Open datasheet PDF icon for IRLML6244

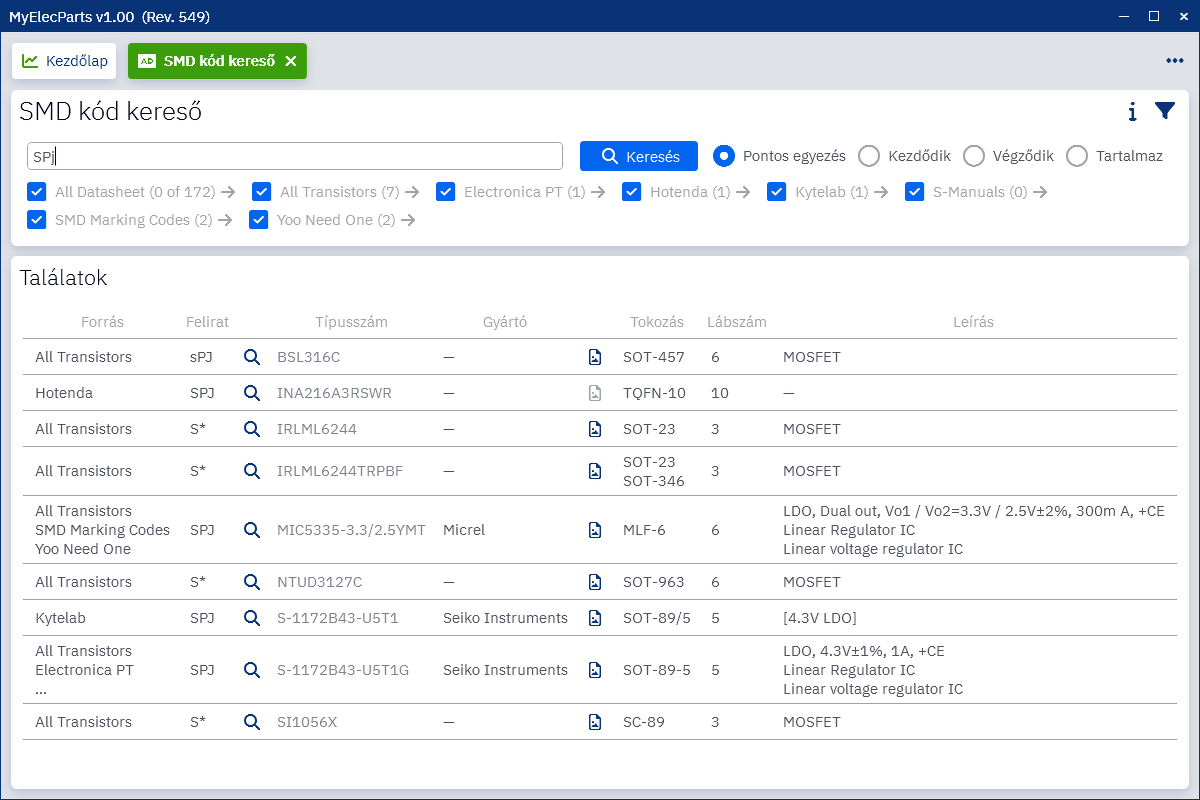click(x=595, y=429)
